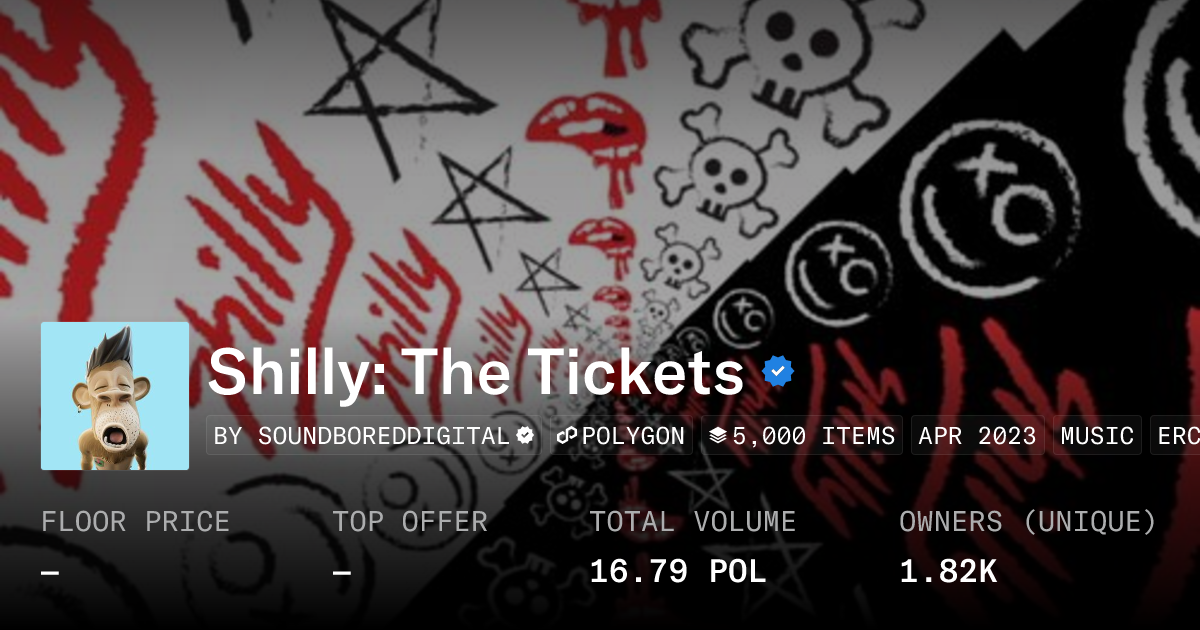This screenshot has height=630, width=1200.
Task: Click the TOTAL VOLUME stat label
Action: coord(693,522)
